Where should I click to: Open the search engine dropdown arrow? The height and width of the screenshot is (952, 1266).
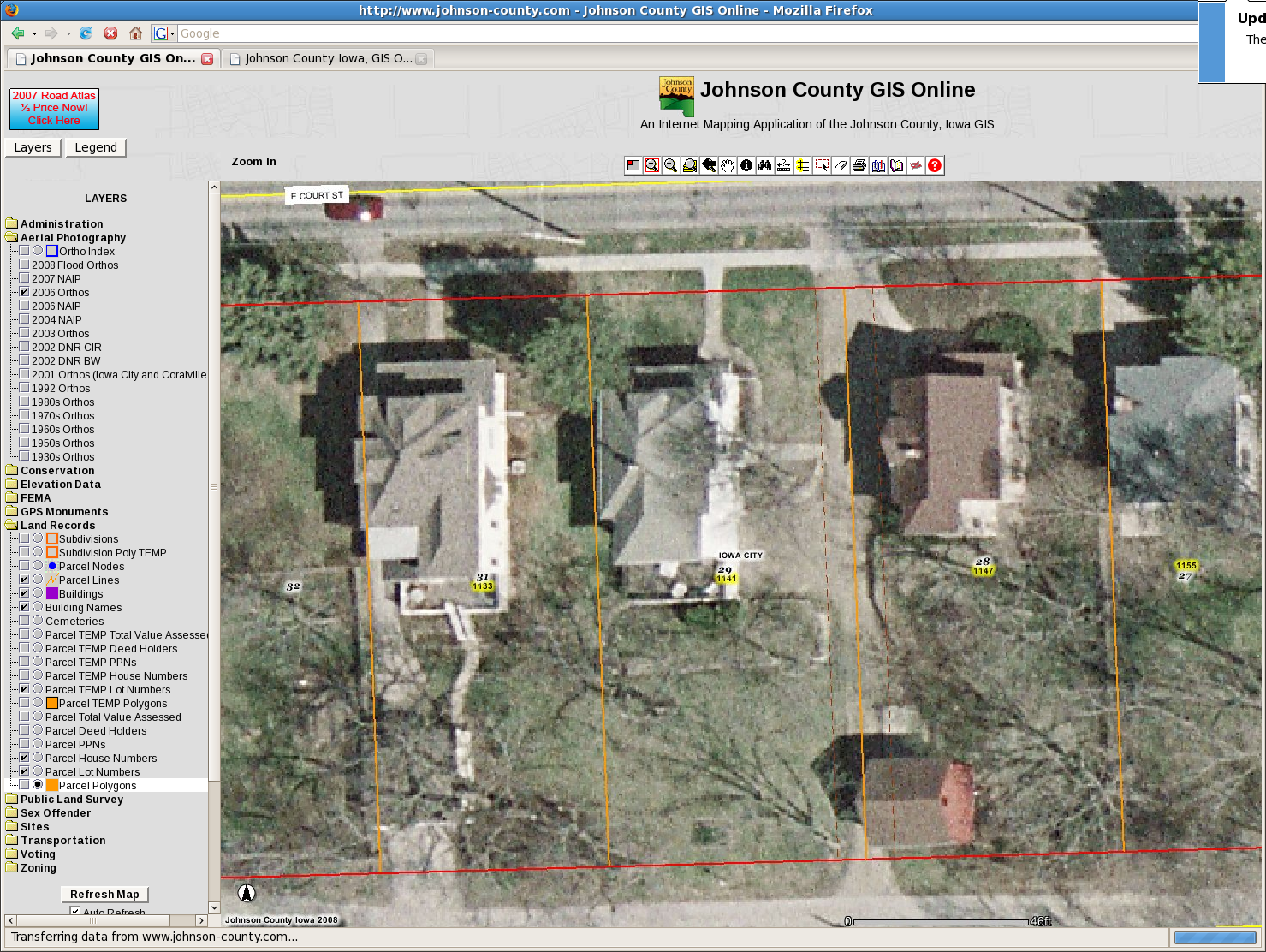click(172, 33)
